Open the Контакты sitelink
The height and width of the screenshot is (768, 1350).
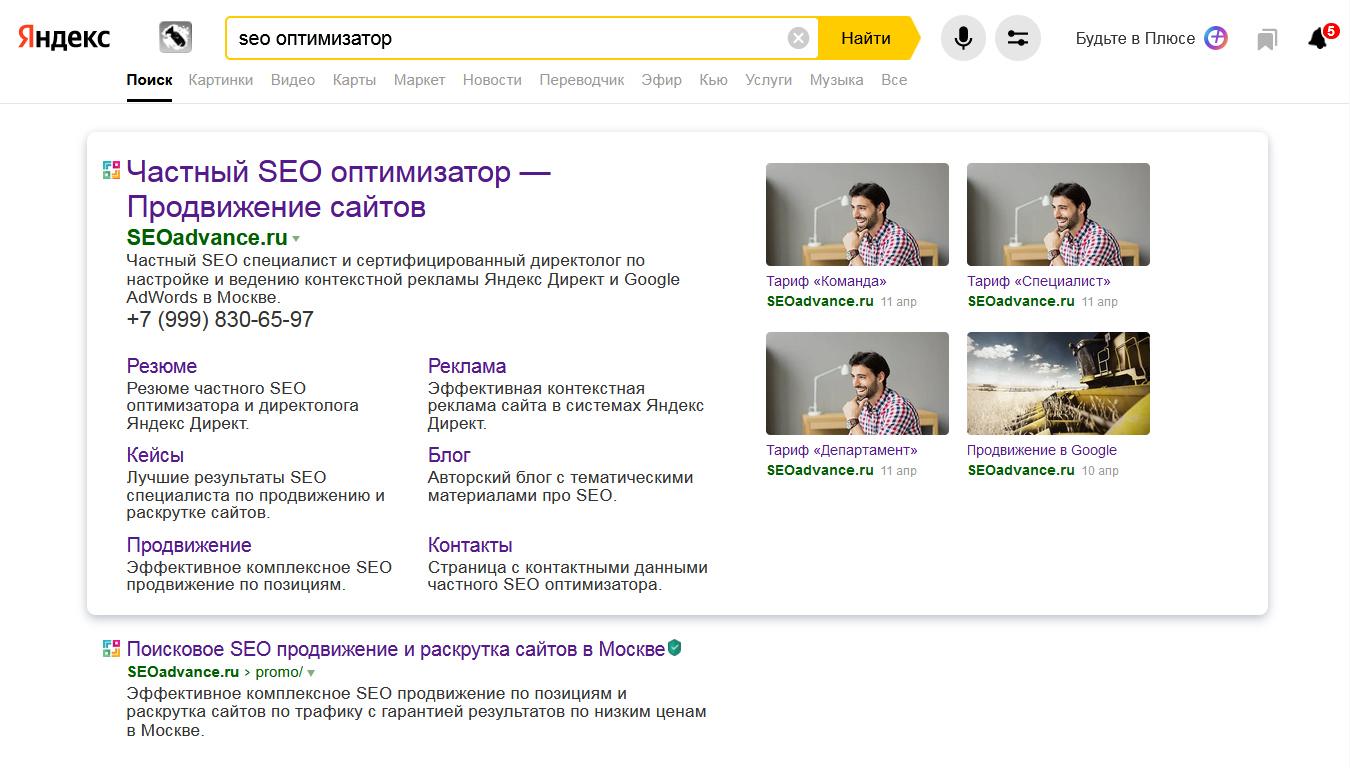click(470, 545)
